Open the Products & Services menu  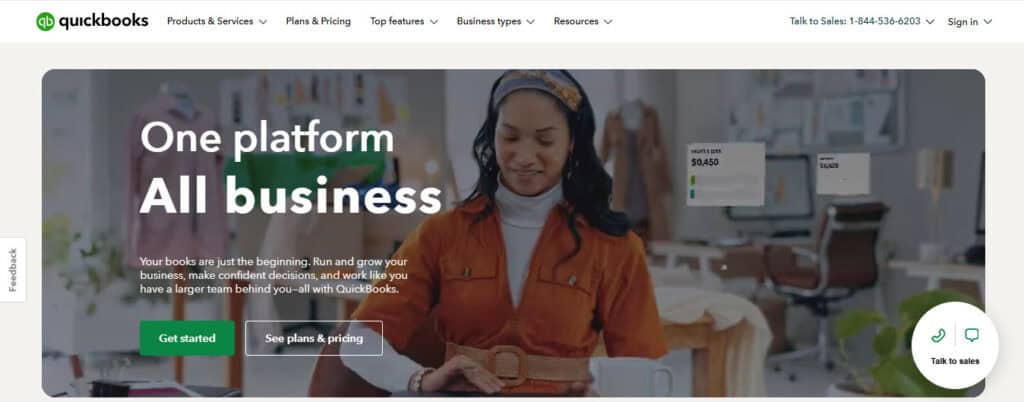(210, 22)
